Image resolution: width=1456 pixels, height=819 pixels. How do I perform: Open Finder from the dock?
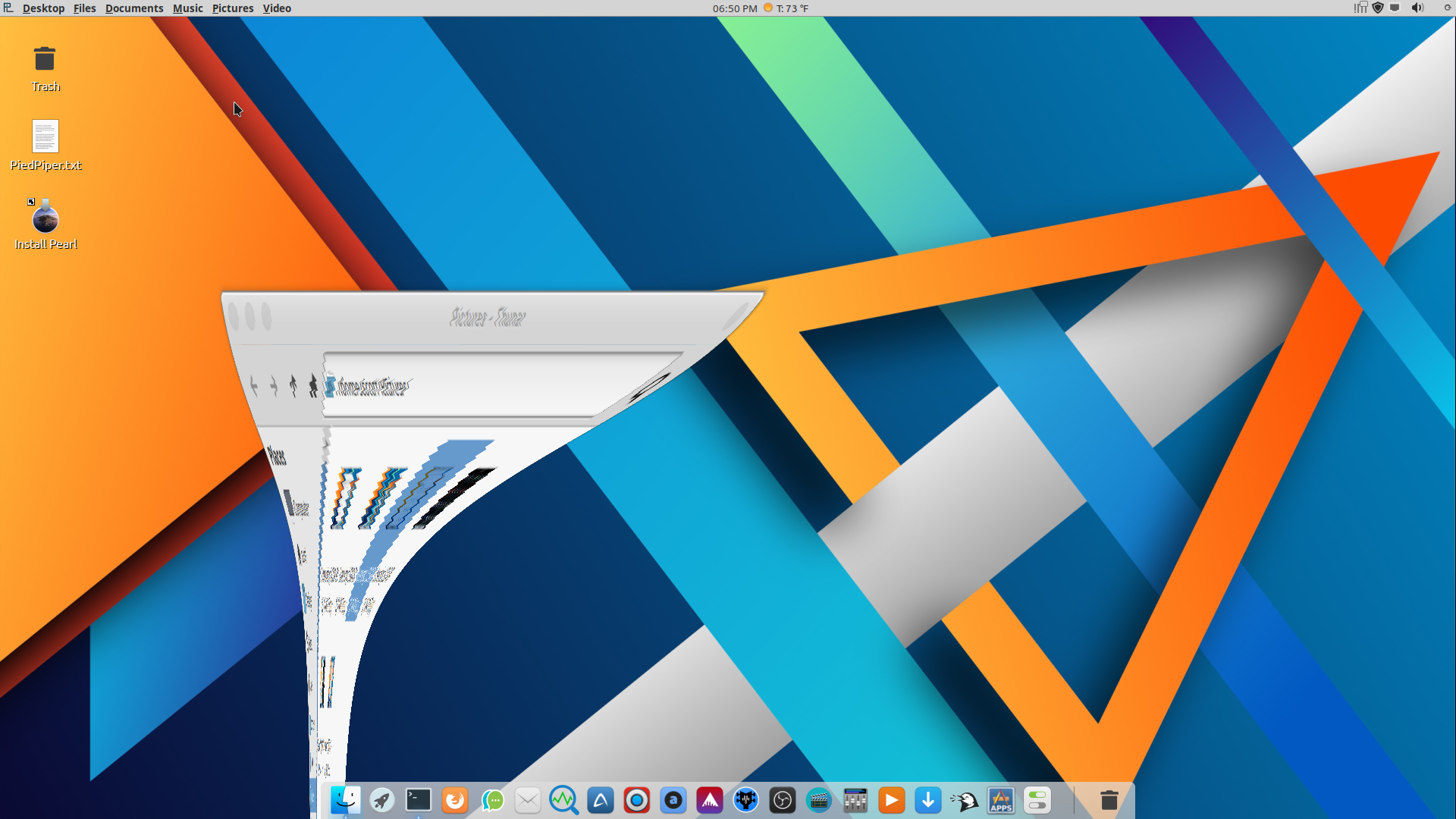pos(346,800)
